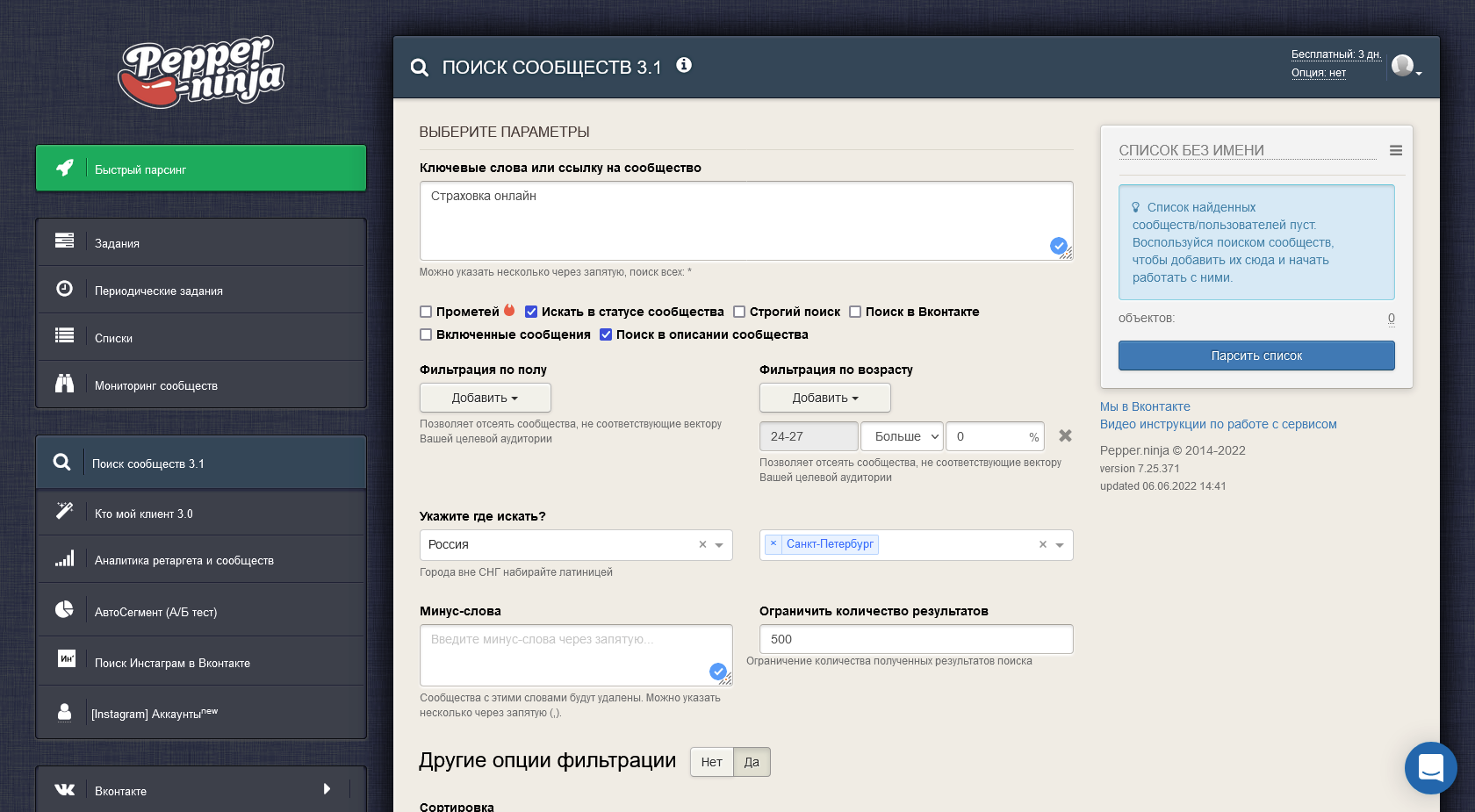
Task: Open Мониторинг сообществ menu item
Action: tap(201, 384)
